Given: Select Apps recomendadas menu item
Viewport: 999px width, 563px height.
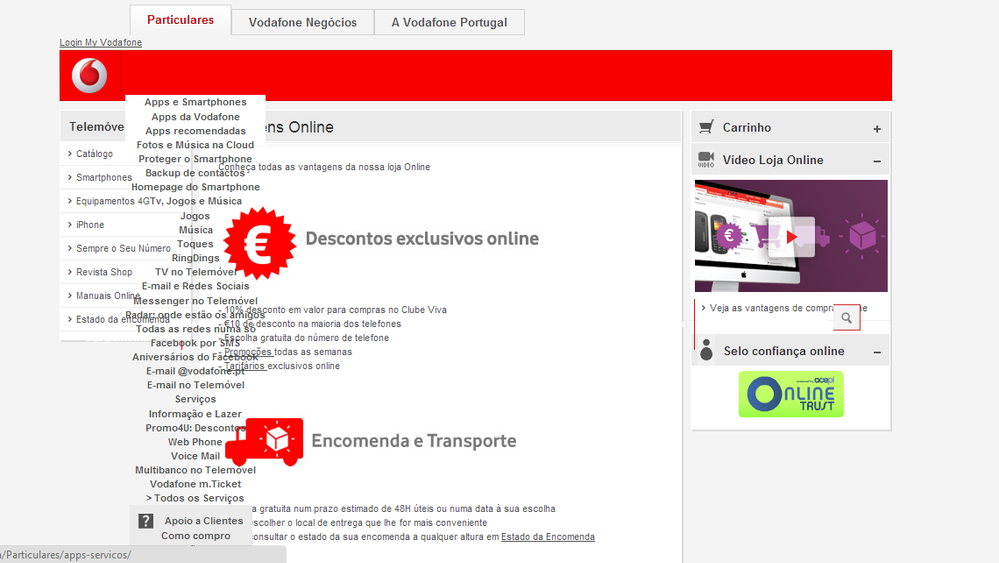Looking at the screenshot, I should [196, 131].
